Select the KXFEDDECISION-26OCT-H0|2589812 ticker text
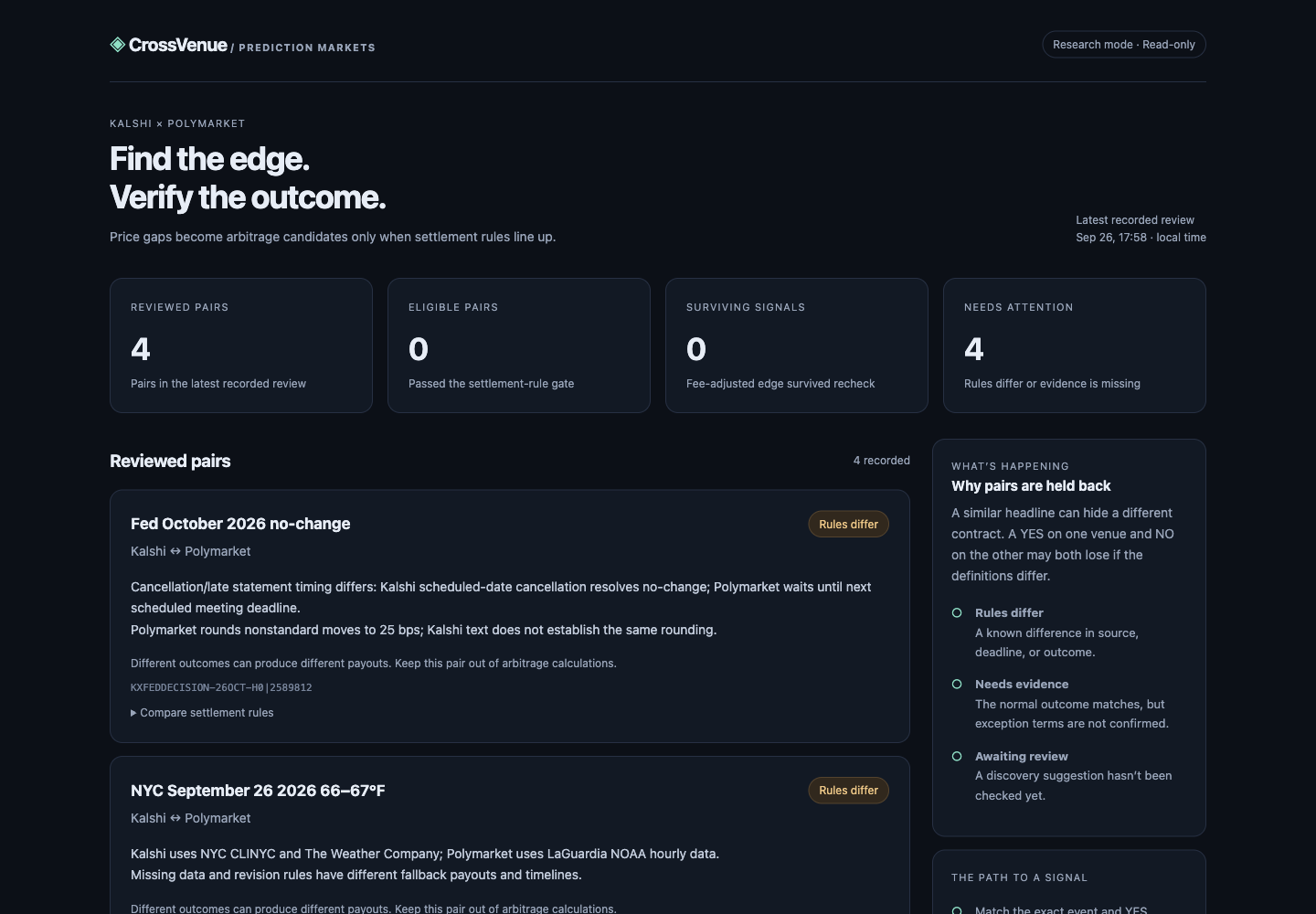1316x914 pixels. (221, 687)
